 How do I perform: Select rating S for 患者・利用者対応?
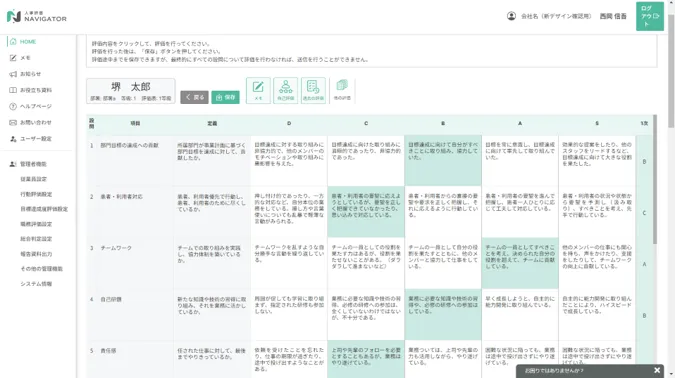(x=597, y=212)
